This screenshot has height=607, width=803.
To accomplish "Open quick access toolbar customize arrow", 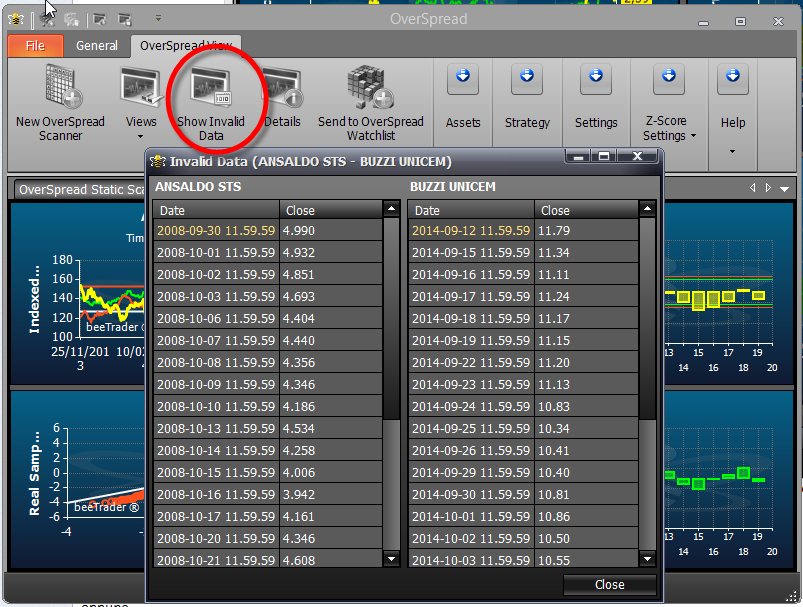I will click(158, 18).
